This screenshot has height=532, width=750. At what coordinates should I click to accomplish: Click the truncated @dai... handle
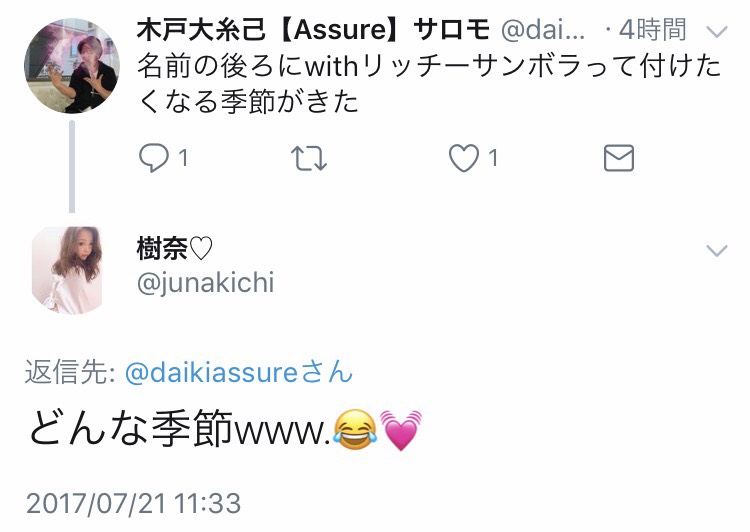point(543,30)
